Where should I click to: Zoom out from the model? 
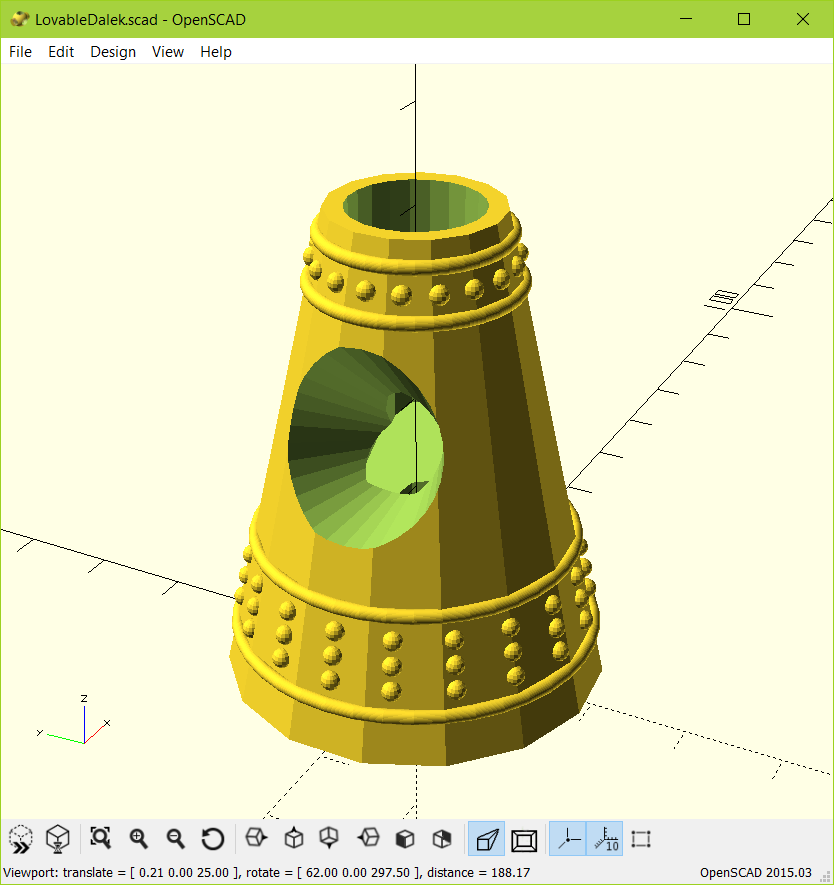(x=174, y=839)
